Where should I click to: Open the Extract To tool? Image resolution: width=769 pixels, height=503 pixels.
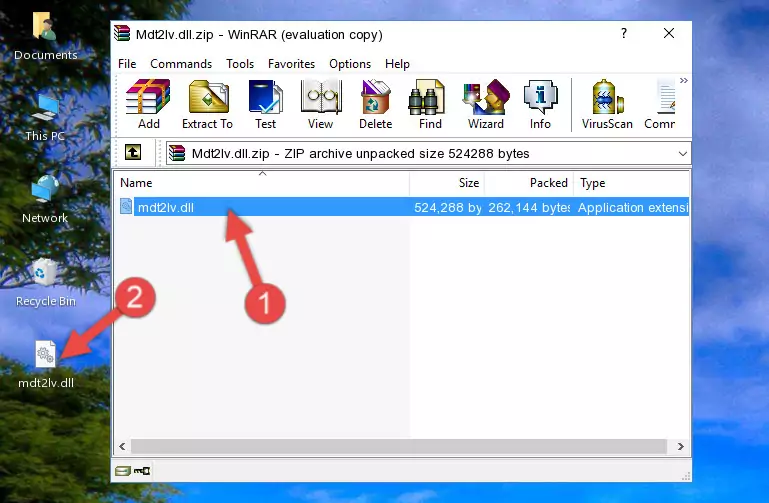coord(207,105)
